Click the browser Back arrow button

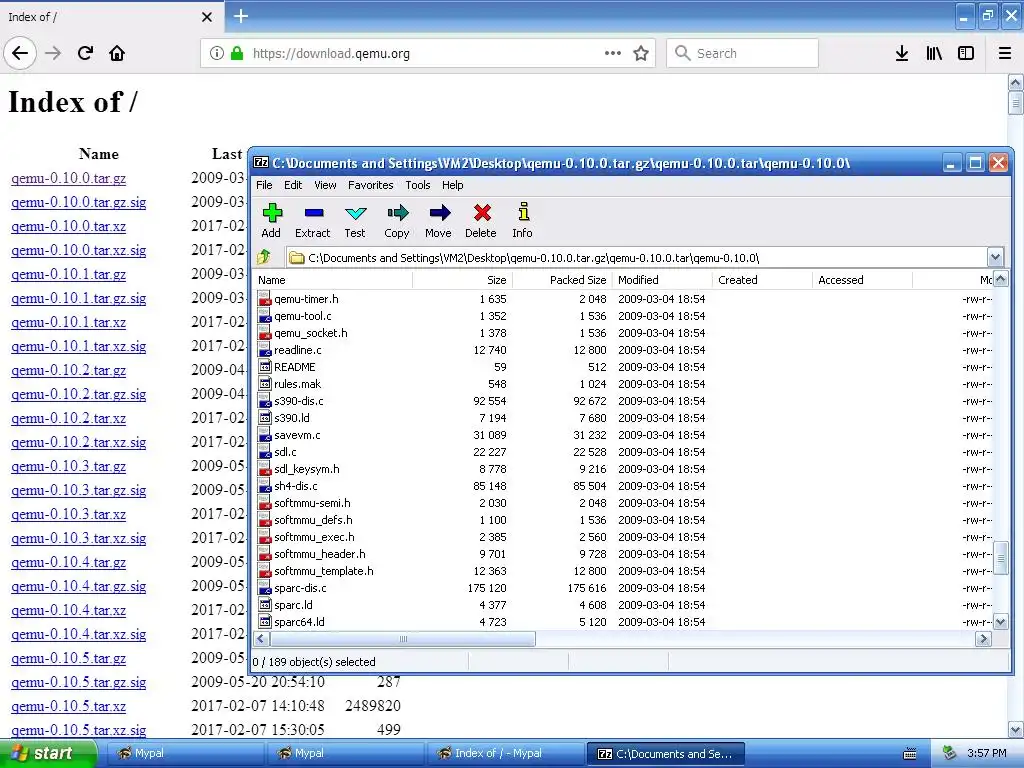20,54
